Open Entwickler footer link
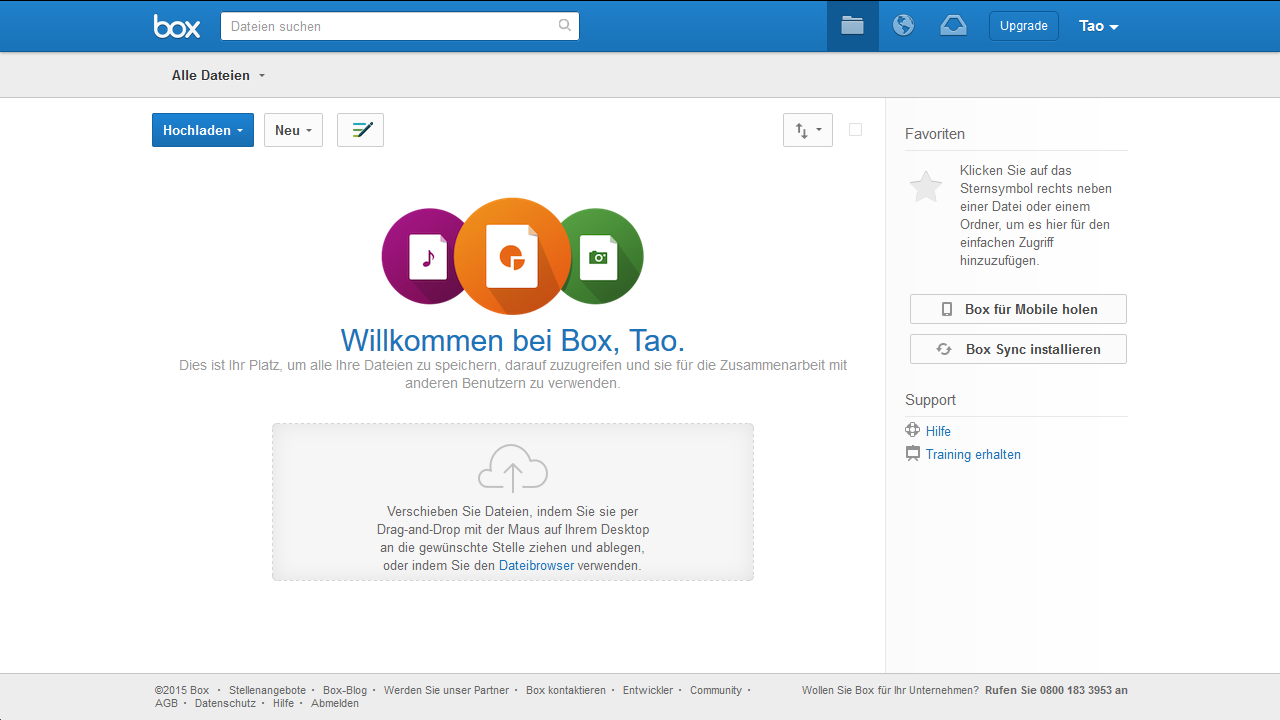This screenshot has width=1280, height=720. [648, 690]
